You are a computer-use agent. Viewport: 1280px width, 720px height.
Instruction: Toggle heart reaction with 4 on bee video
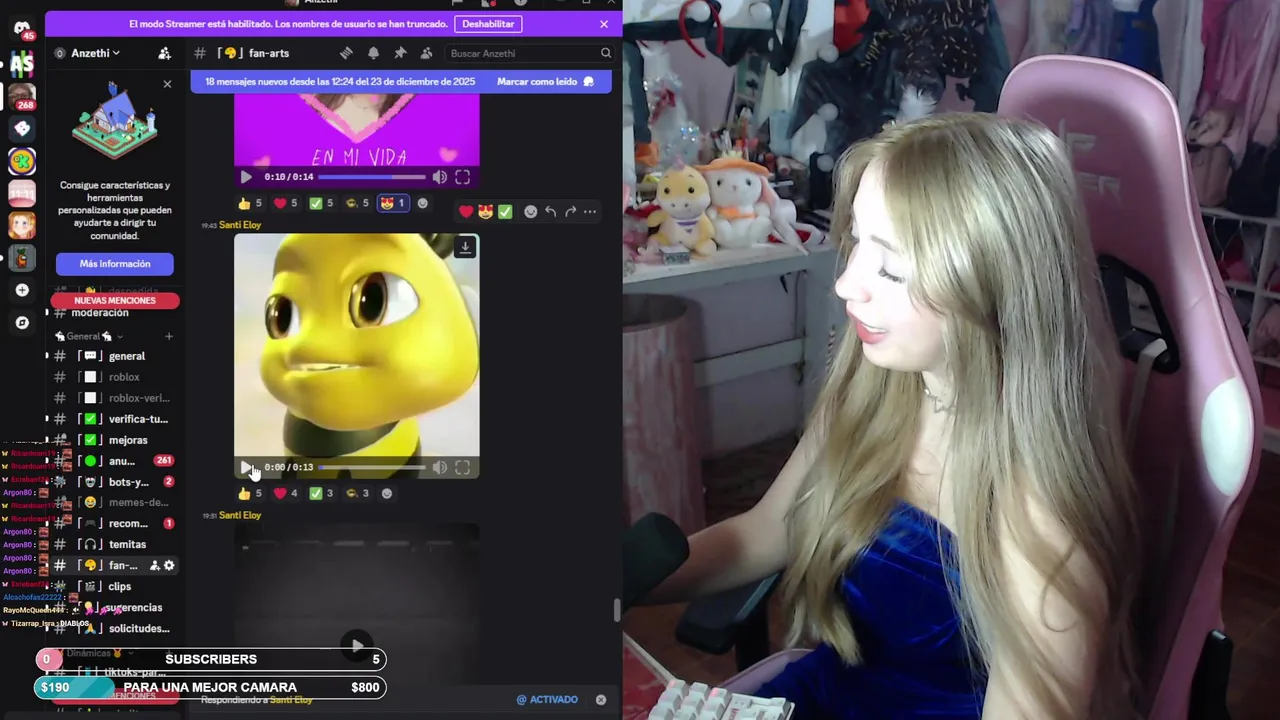pos(285,493)
